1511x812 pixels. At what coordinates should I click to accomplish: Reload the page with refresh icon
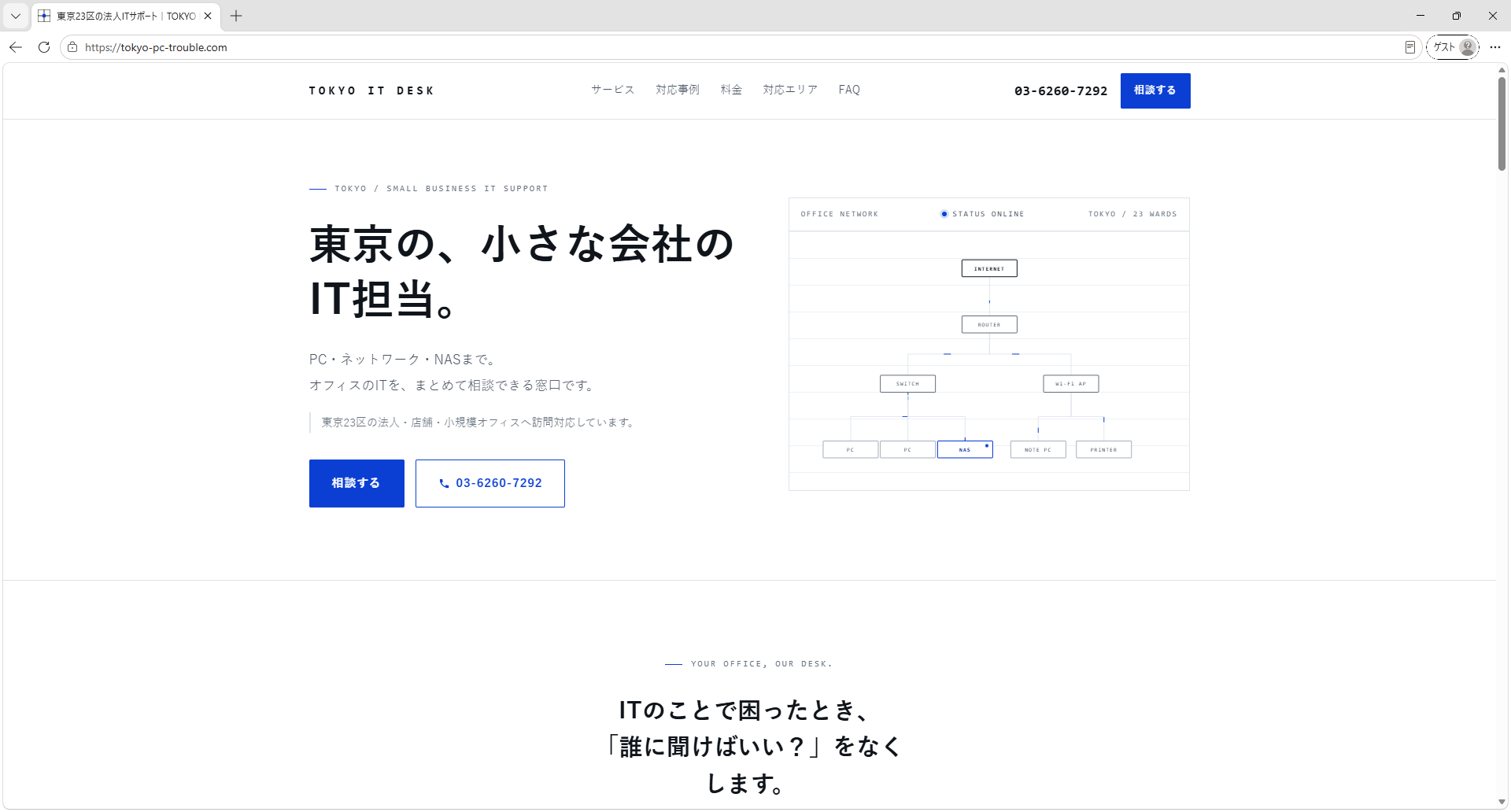point(44,47)
